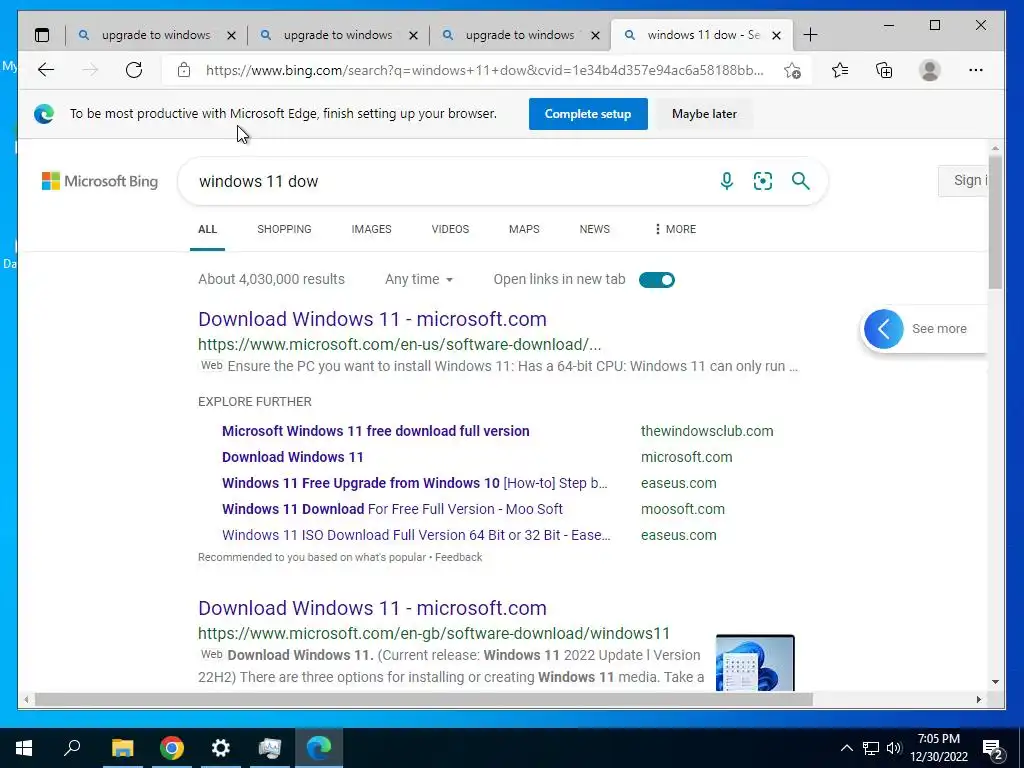Submit search with magnifier icon in Bing box
This screenshot has width=1024, height=768.
pyautogui.click(x=801, y=181)
